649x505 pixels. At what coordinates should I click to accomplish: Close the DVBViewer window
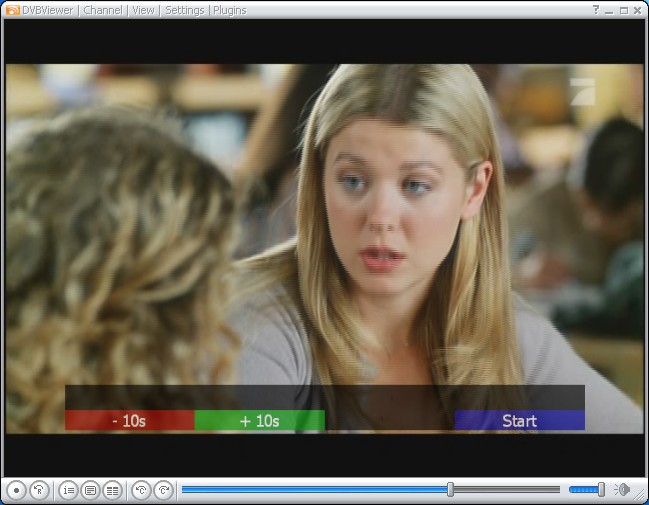[x=638, y=11]
